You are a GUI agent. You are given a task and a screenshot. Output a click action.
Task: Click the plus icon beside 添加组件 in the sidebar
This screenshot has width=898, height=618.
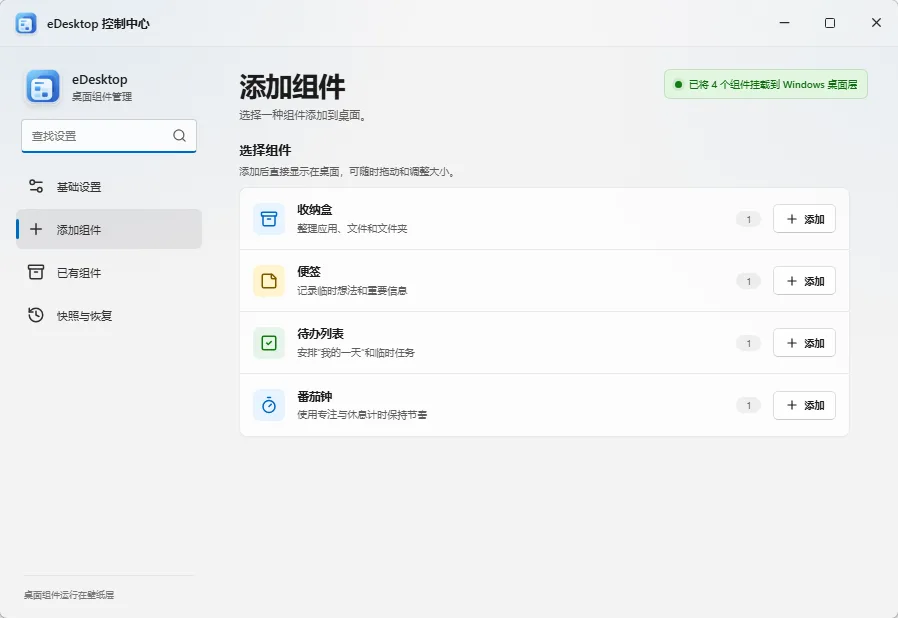[x=36, y=229]
